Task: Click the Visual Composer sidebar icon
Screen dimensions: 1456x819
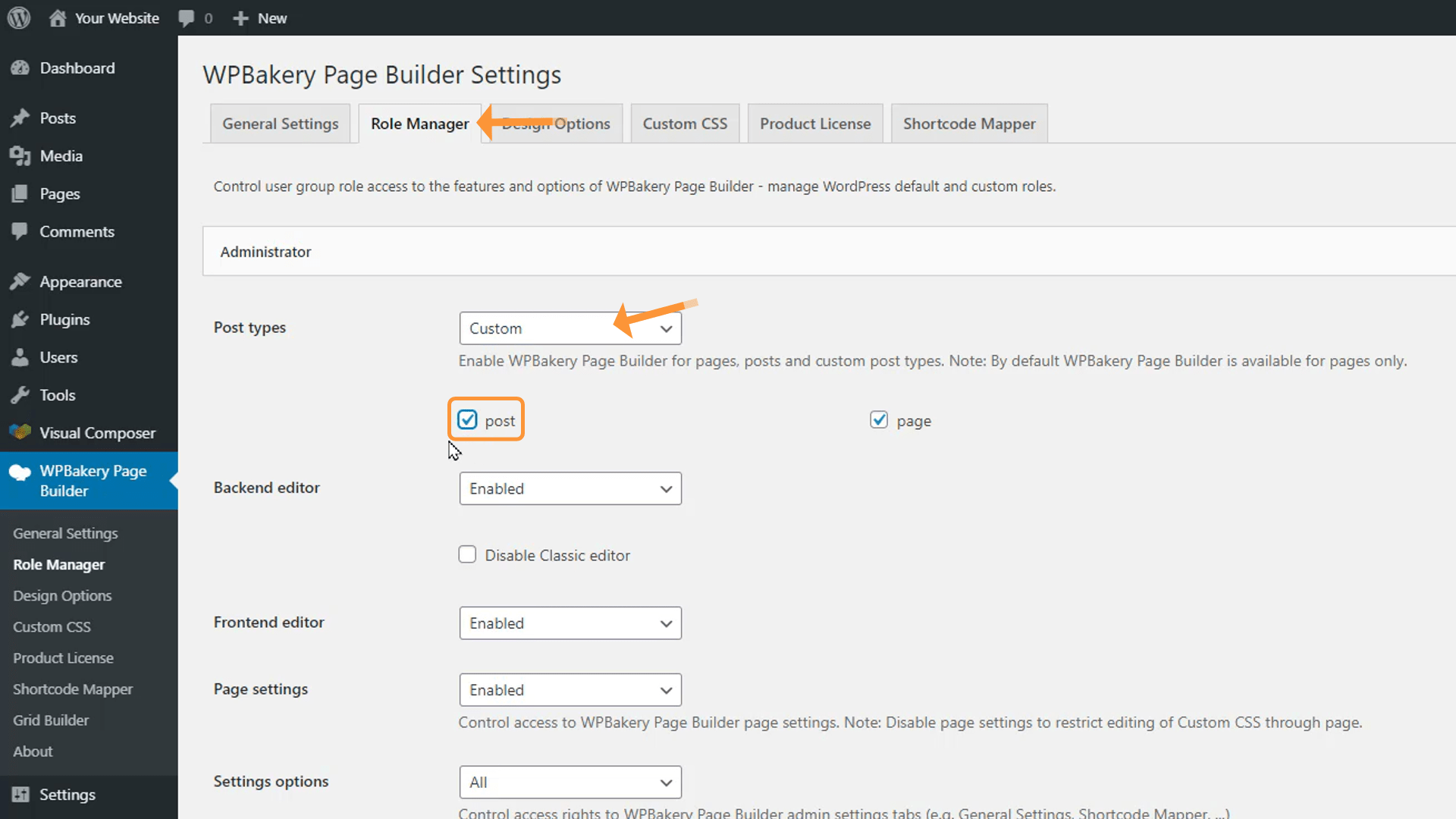Action: [x=20, y=433]
